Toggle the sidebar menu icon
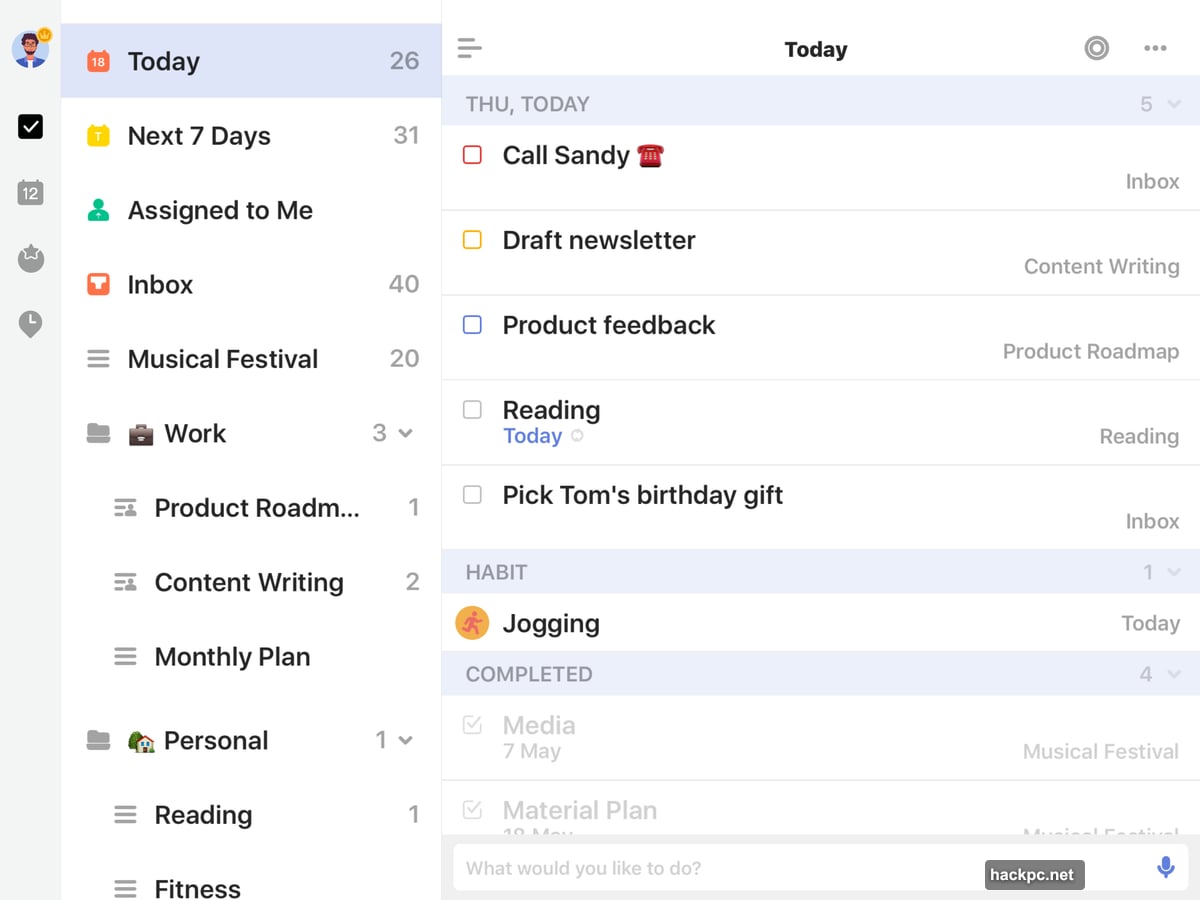The image size is (1200, 900). point(469,49)
